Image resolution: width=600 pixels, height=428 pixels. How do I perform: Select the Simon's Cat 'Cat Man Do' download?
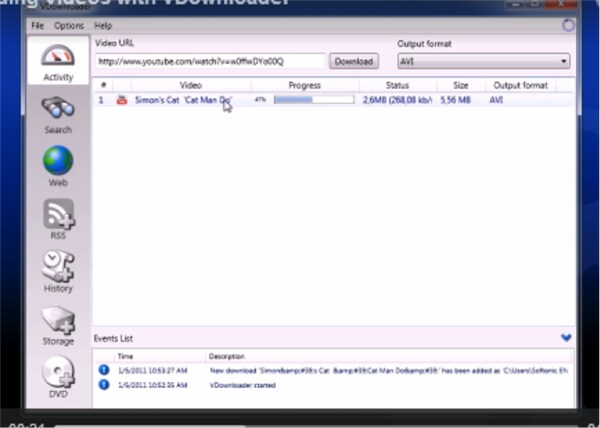pos(183,100)
